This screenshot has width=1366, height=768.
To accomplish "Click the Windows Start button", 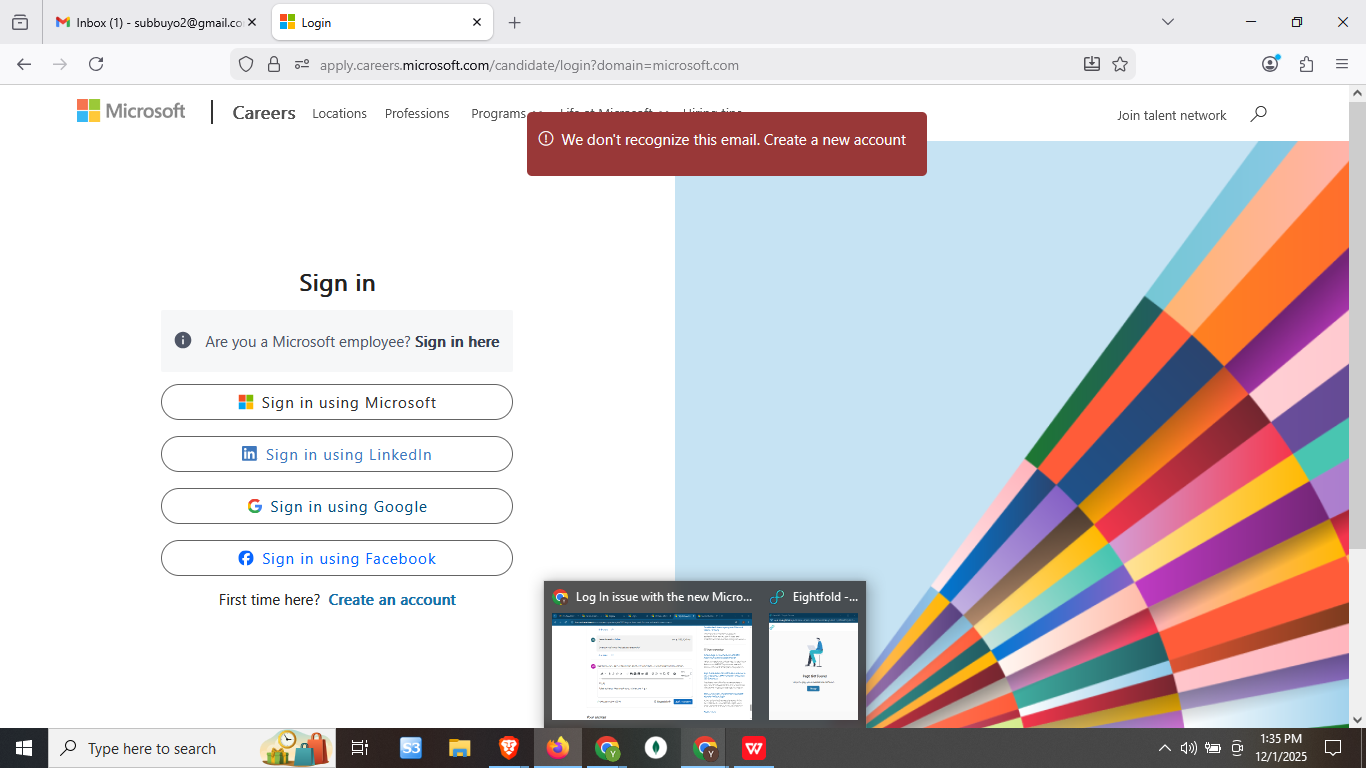I will (22, 747).
